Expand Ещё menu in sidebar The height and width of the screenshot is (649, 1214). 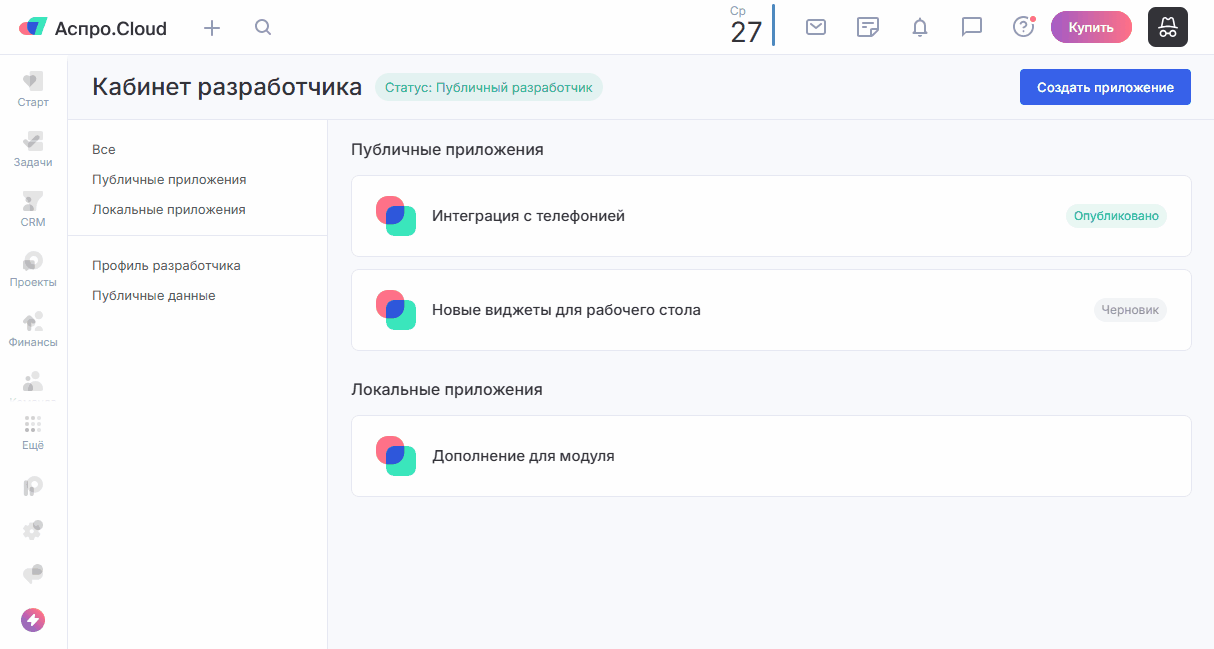(33, 433)
